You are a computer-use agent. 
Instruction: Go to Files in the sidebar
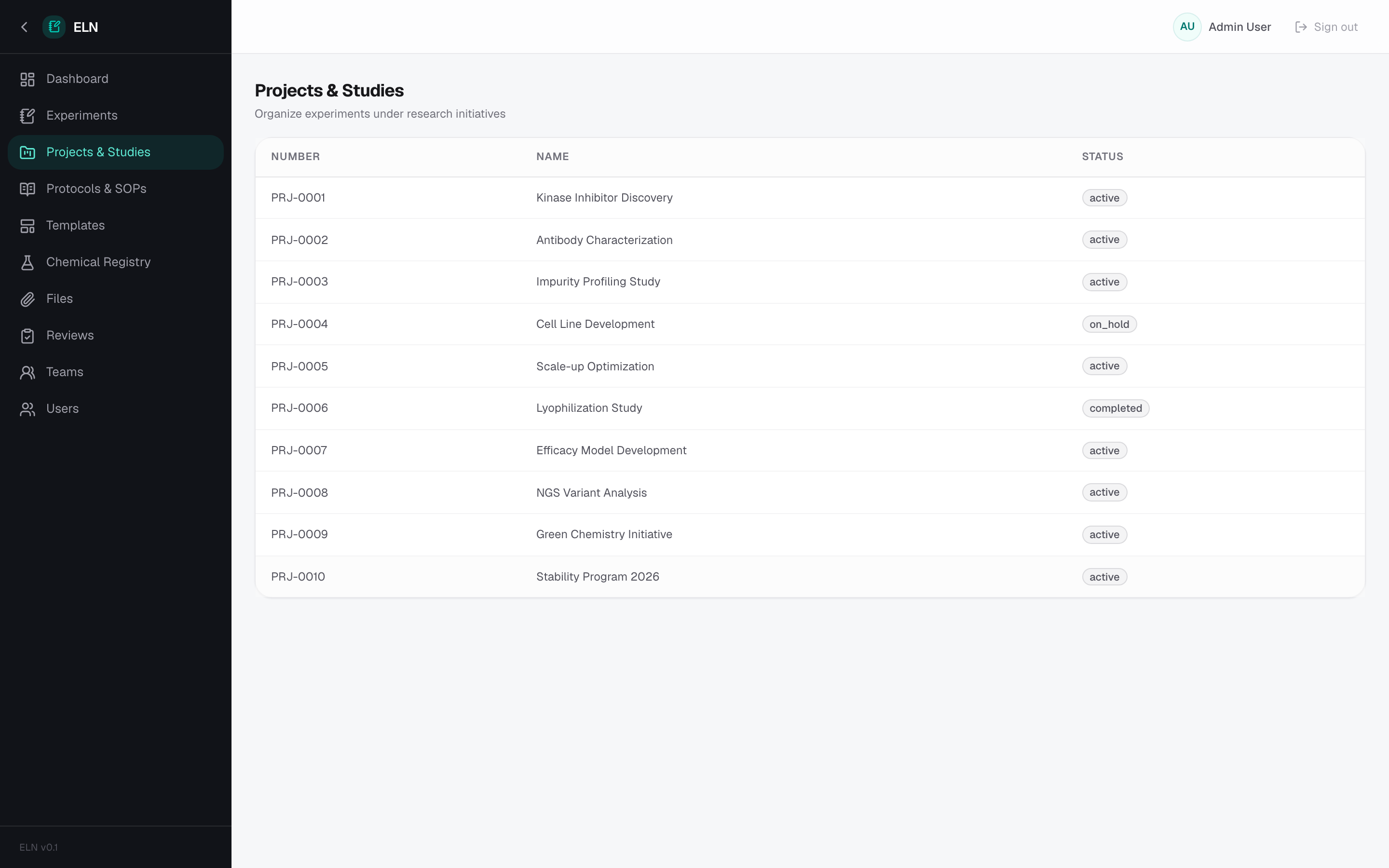[115, 299]
